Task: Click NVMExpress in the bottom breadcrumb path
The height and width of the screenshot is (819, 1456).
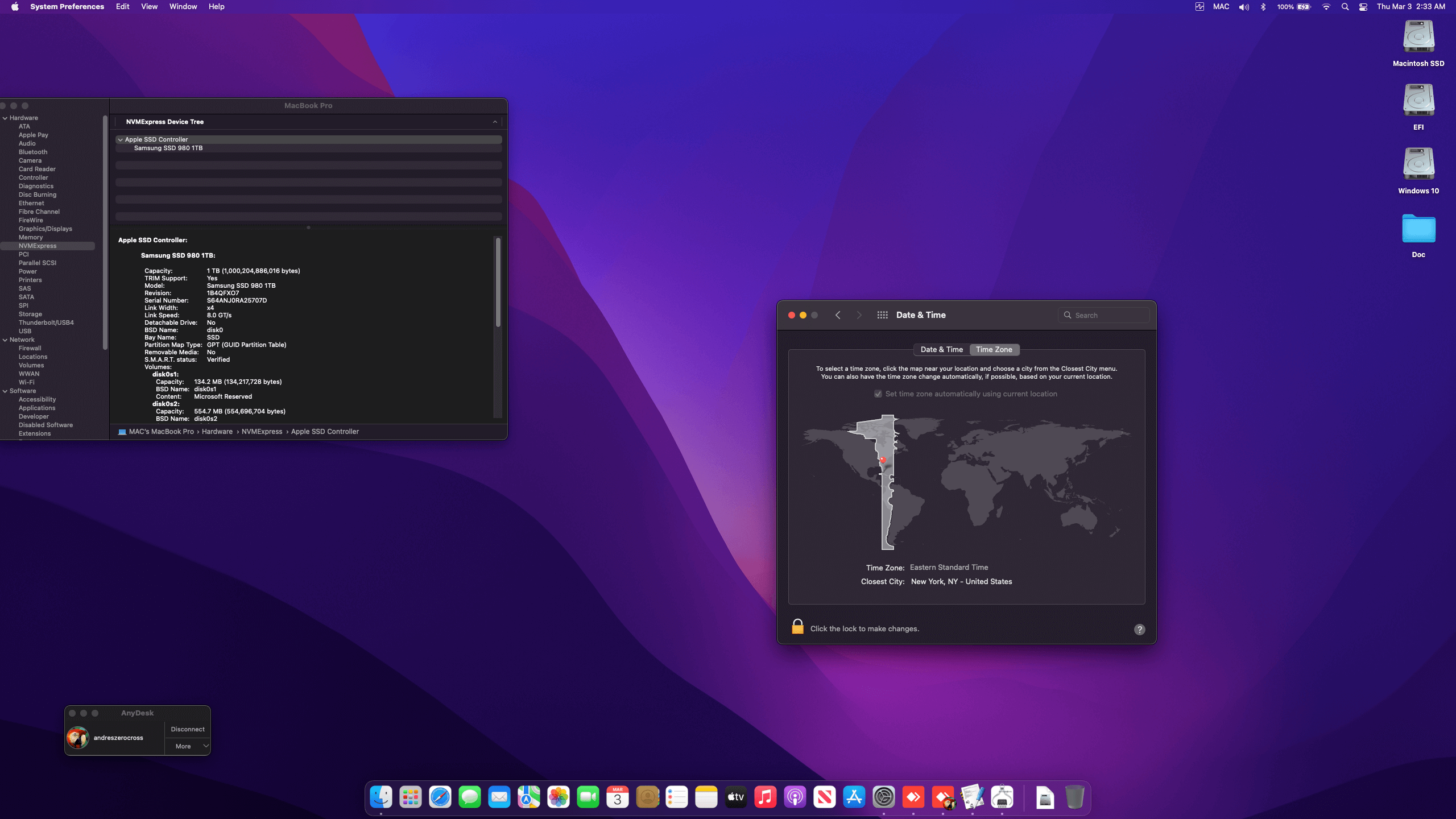Action: pos(262,432)
